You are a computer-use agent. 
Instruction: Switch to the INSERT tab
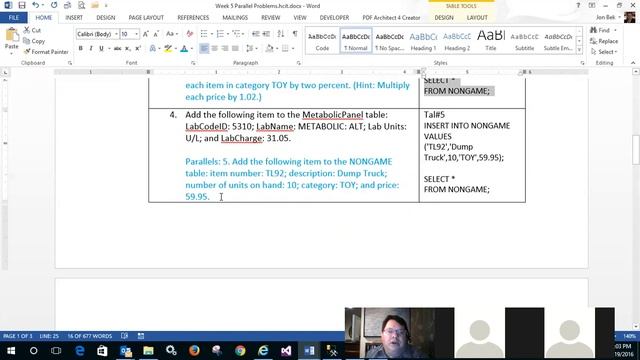(x=74, y=18)
